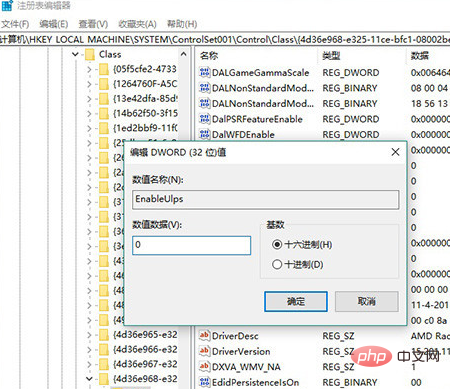Click the DriverVersion string icon
The width and height of the screenshot is (450, 389).
(x=204, y=351)
